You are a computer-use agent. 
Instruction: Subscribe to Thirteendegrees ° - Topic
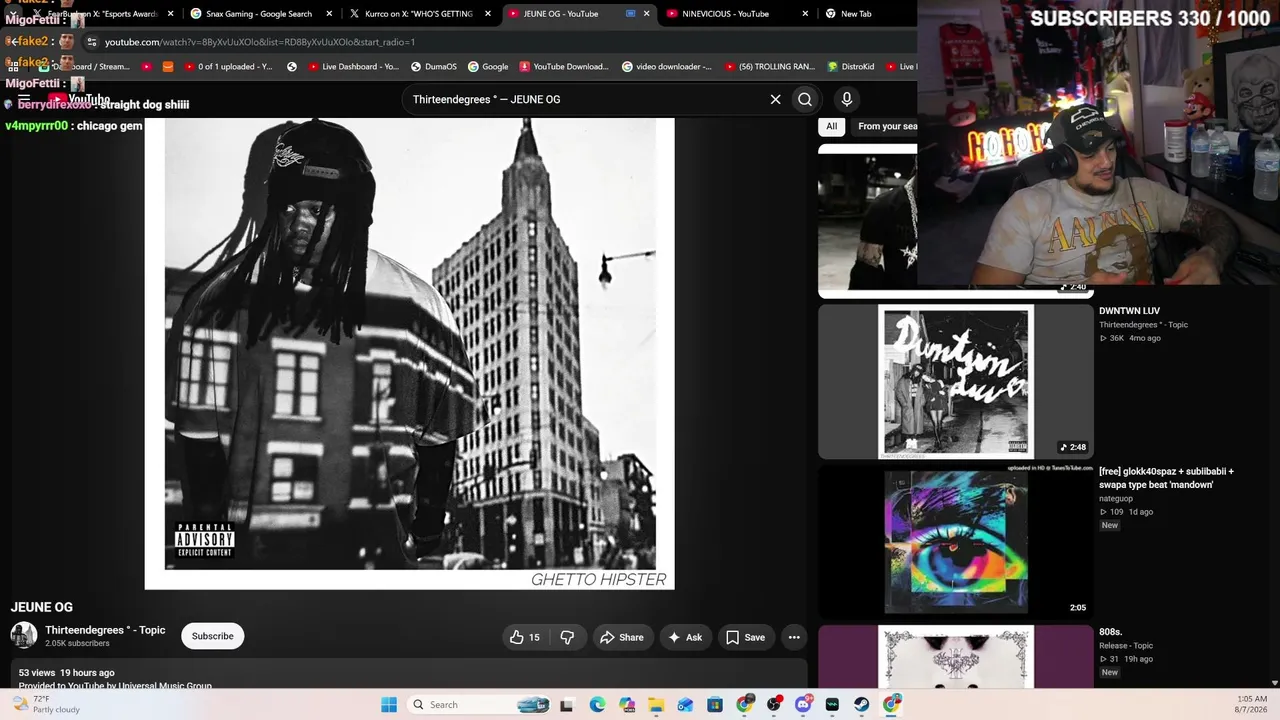click(x=212, y=636)
